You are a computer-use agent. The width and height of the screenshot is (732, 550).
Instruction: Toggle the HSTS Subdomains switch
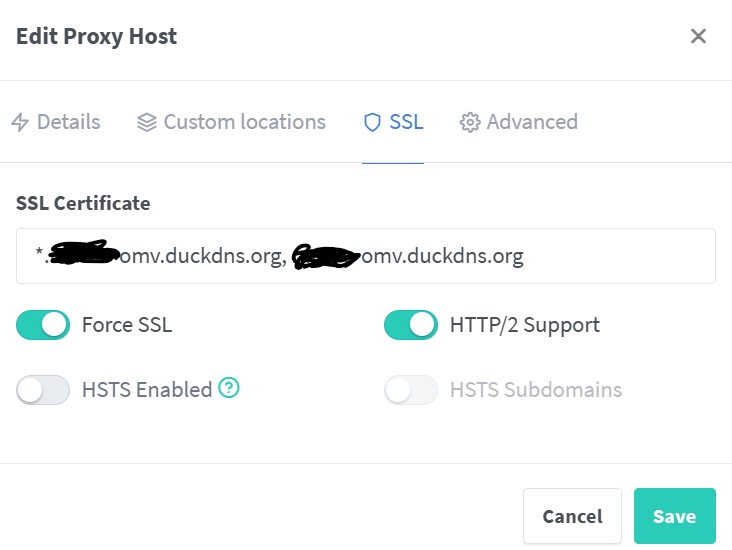point(411,390)
